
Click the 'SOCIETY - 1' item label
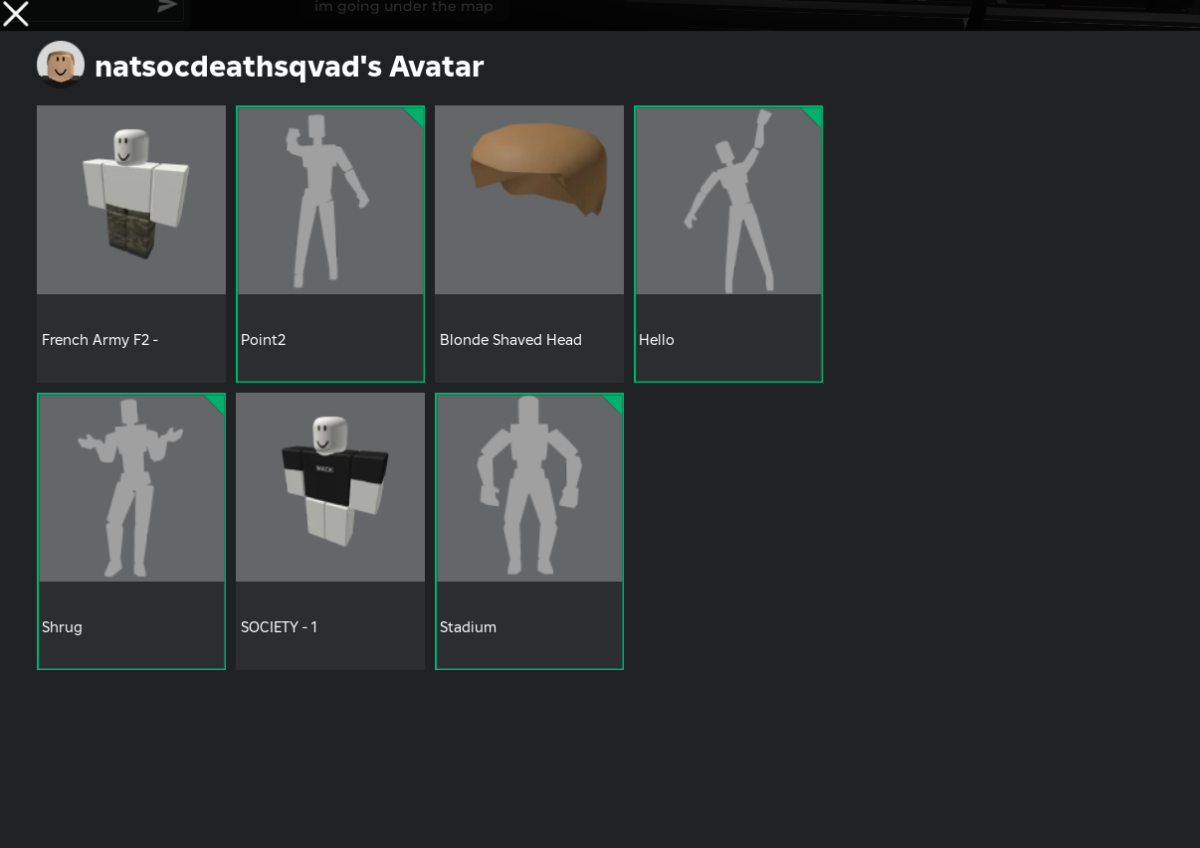279,627
